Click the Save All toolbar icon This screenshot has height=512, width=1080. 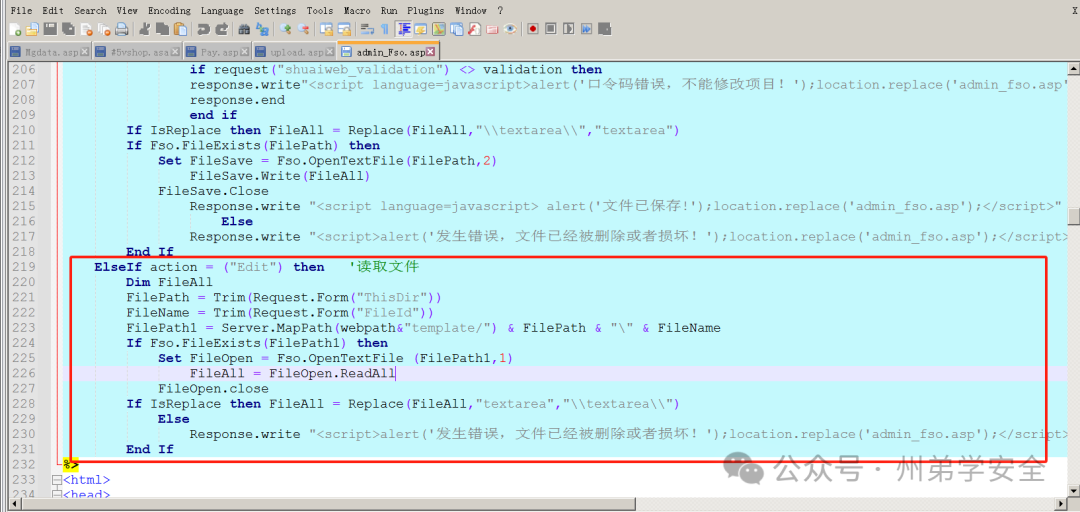[68, 29]
